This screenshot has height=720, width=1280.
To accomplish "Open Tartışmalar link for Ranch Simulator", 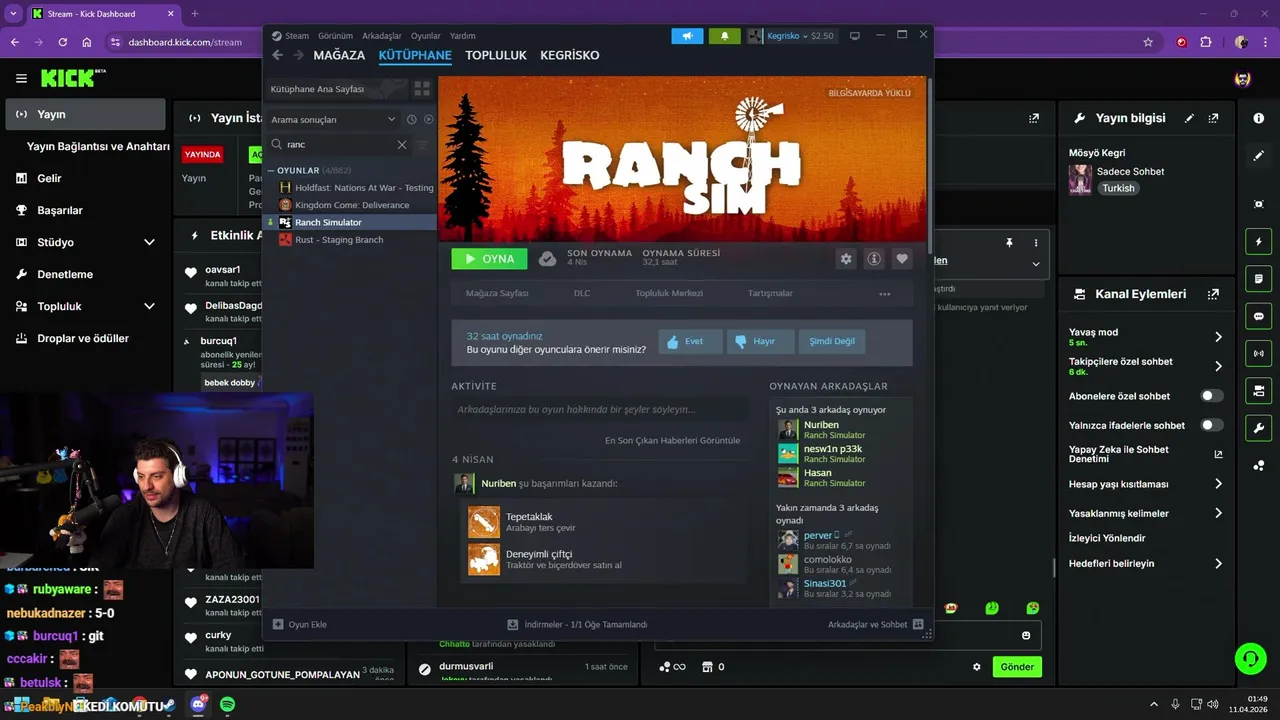I will 770,294.
